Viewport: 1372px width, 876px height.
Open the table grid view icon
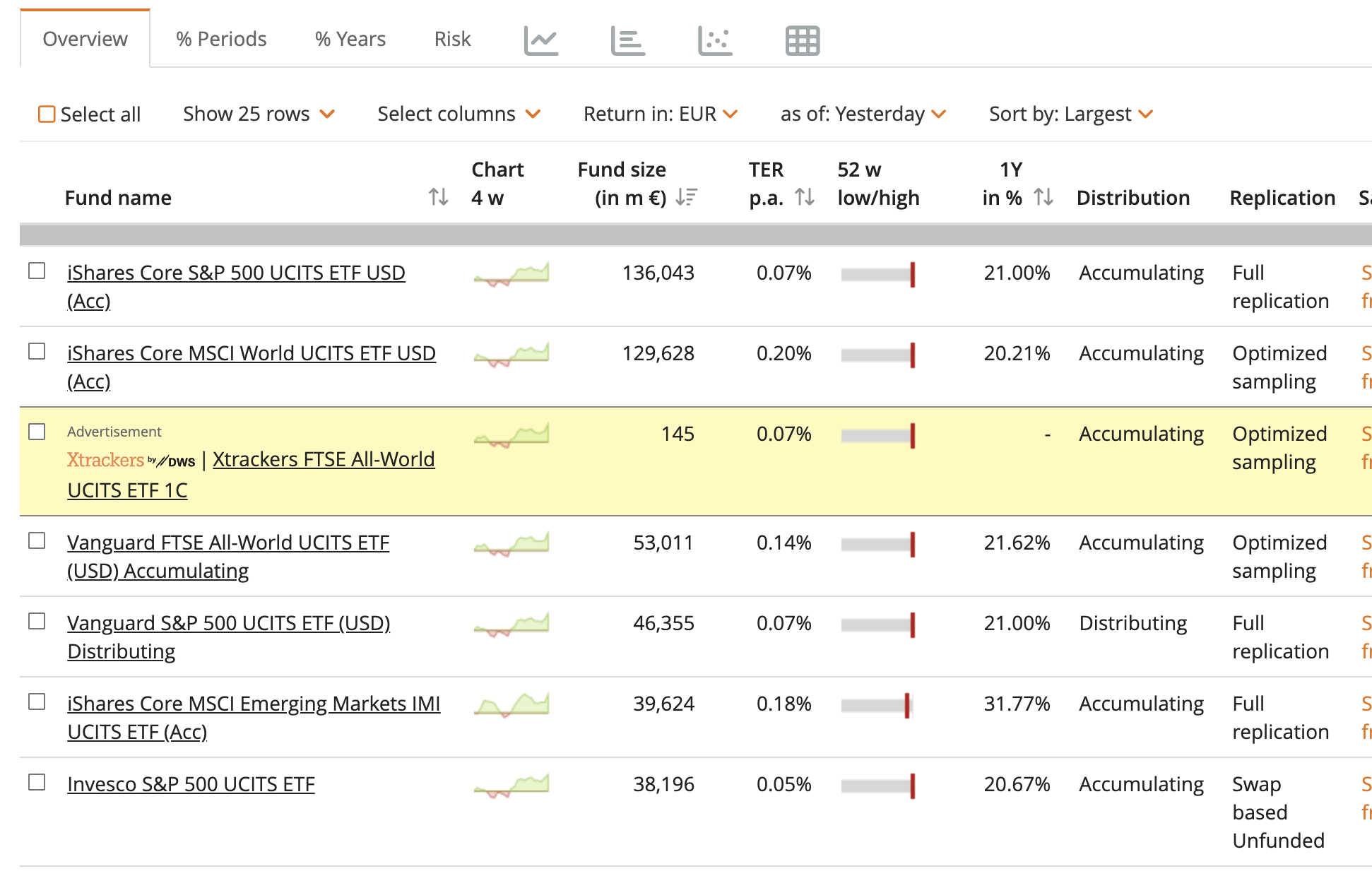(x=803, y=40)
